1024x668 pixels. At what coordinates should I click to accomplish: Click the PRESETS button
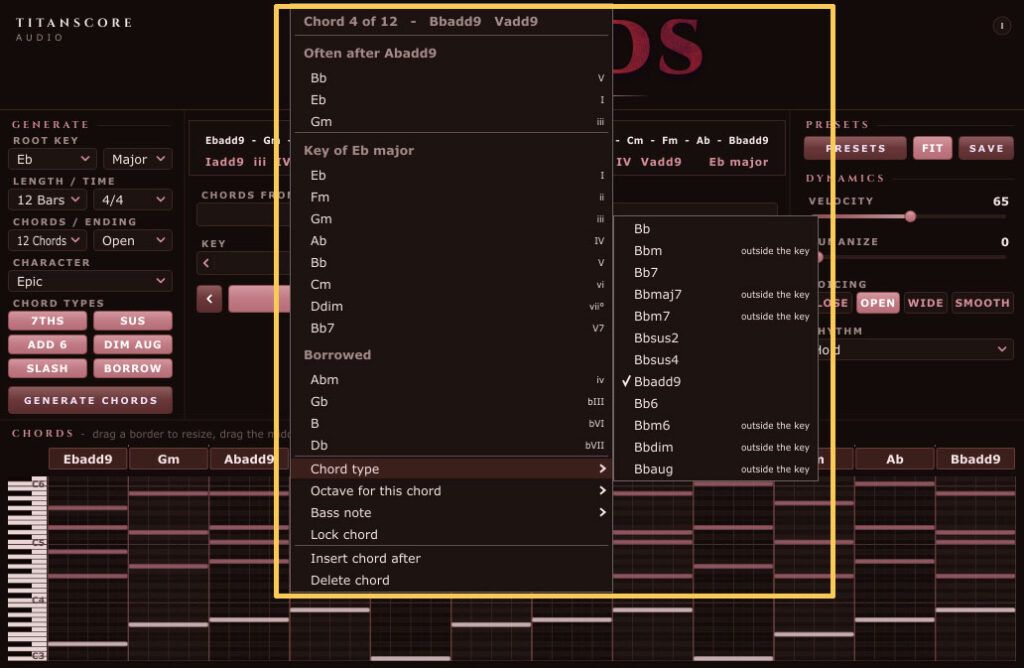click(855, 148)
